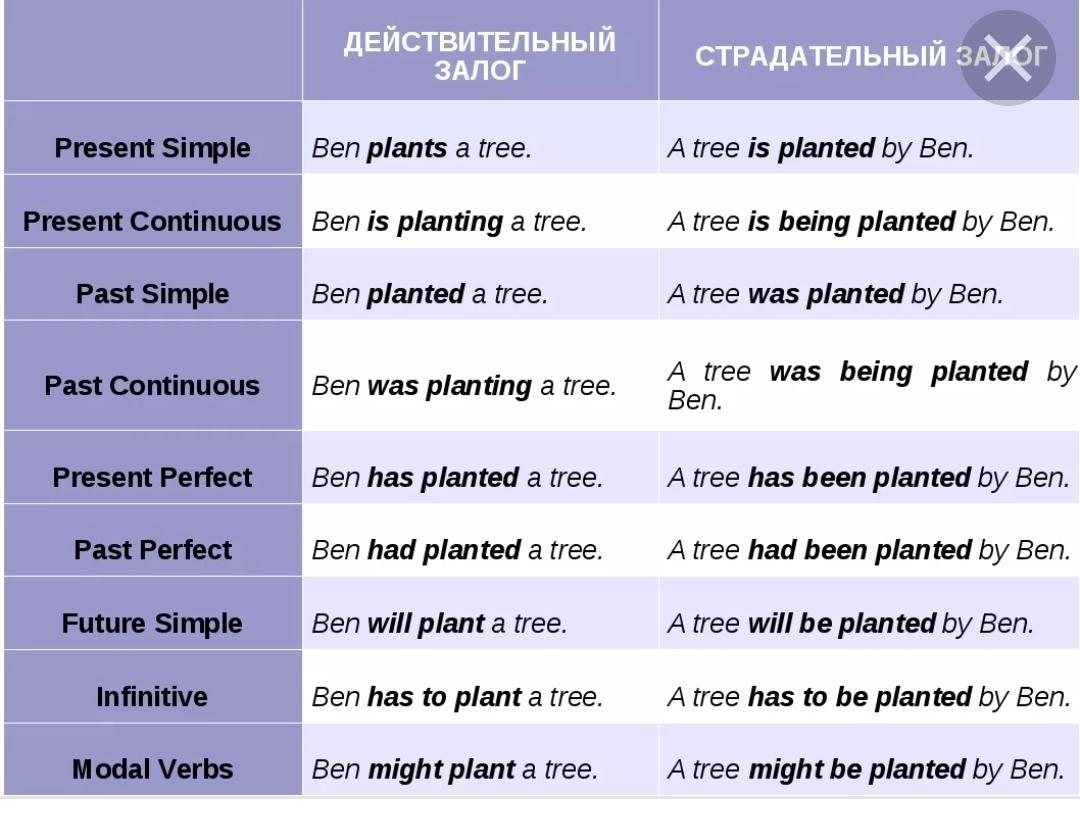
Task: Click the Past Perfect row label
Action: point(153,550)
